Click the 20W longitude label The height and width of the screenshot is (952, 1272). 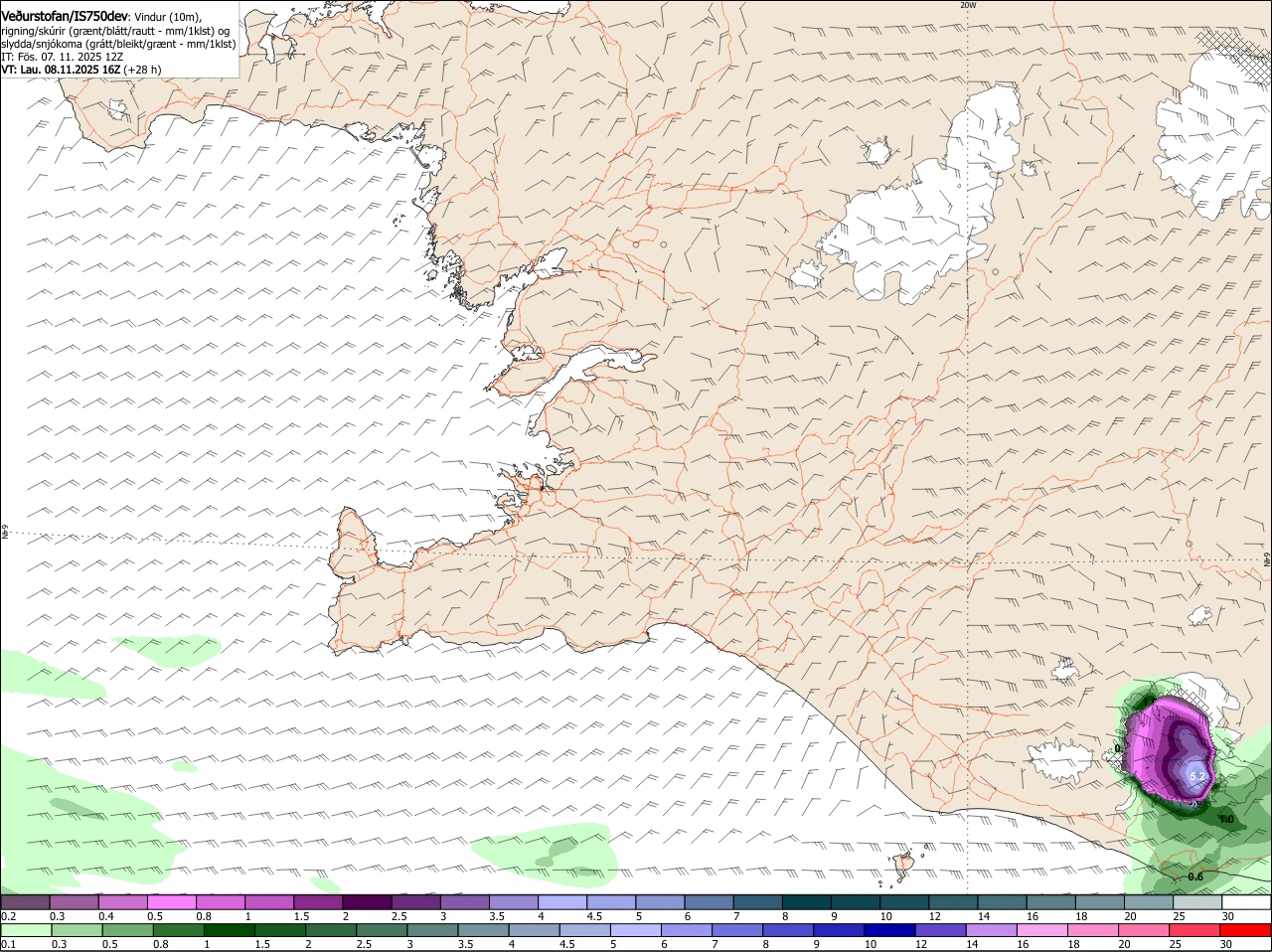point(968,5)
